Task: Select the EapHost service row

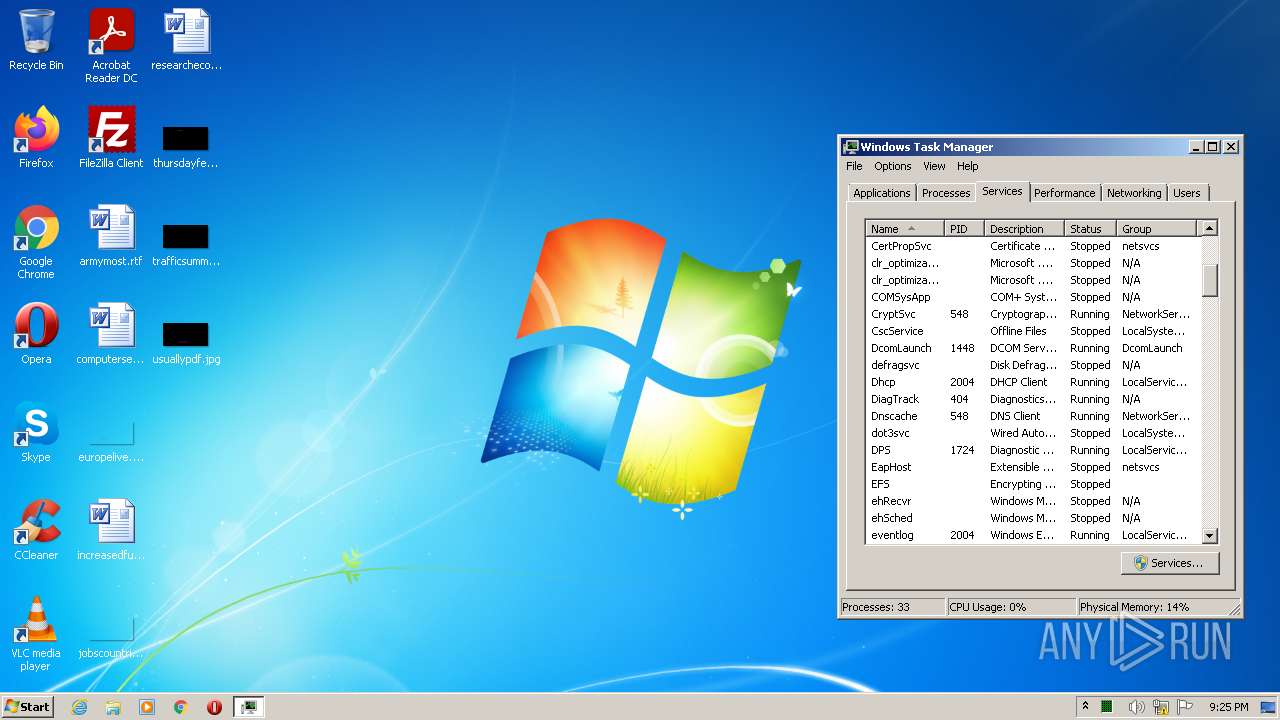Action: (x=1032, y=467)
